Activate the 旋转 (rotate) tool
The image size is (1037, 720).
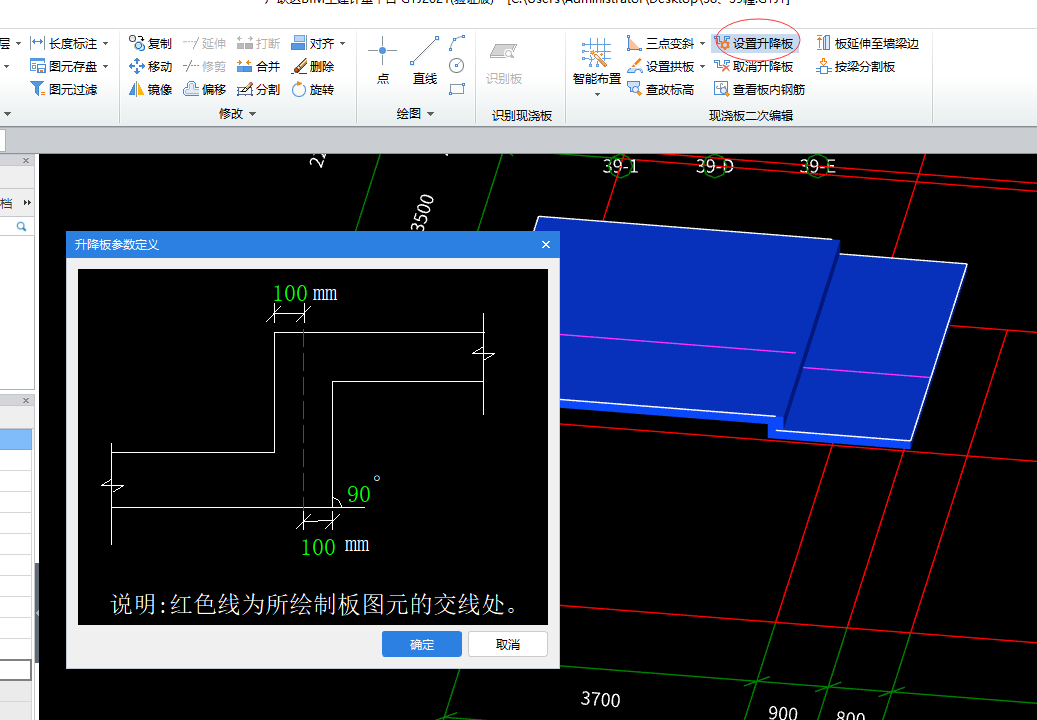point(313,89)
